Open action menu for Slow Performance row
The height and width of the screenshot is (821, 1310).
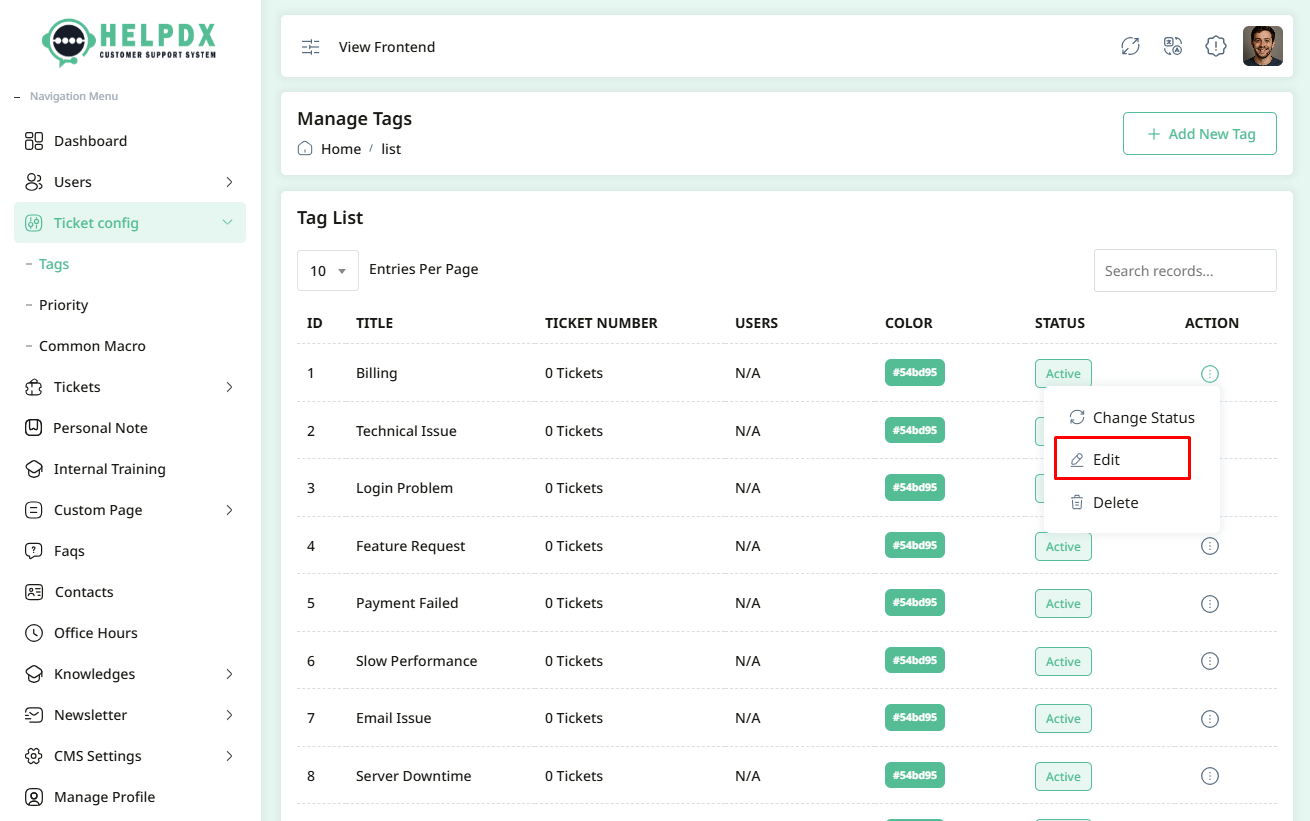click(1210, 661)
